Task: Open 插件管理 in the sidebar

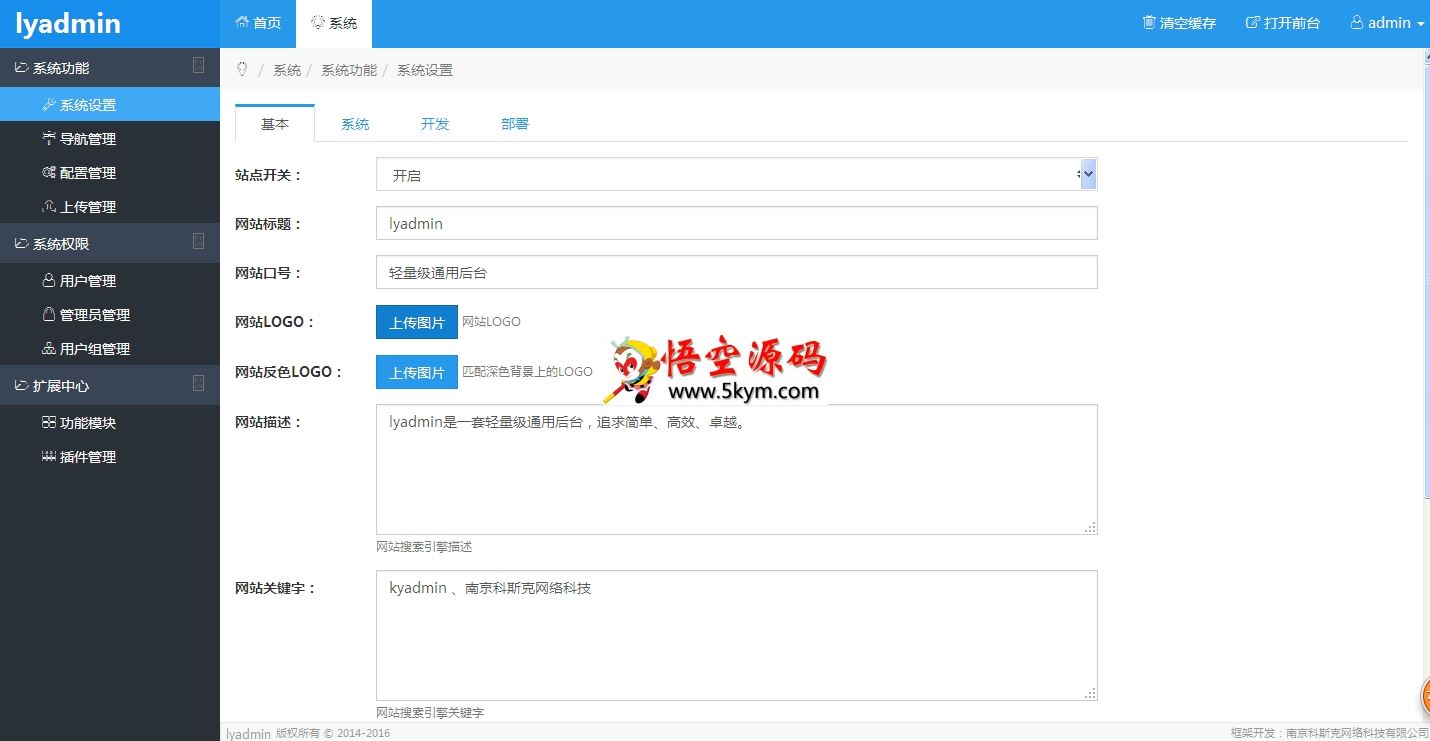Action: 110,457
